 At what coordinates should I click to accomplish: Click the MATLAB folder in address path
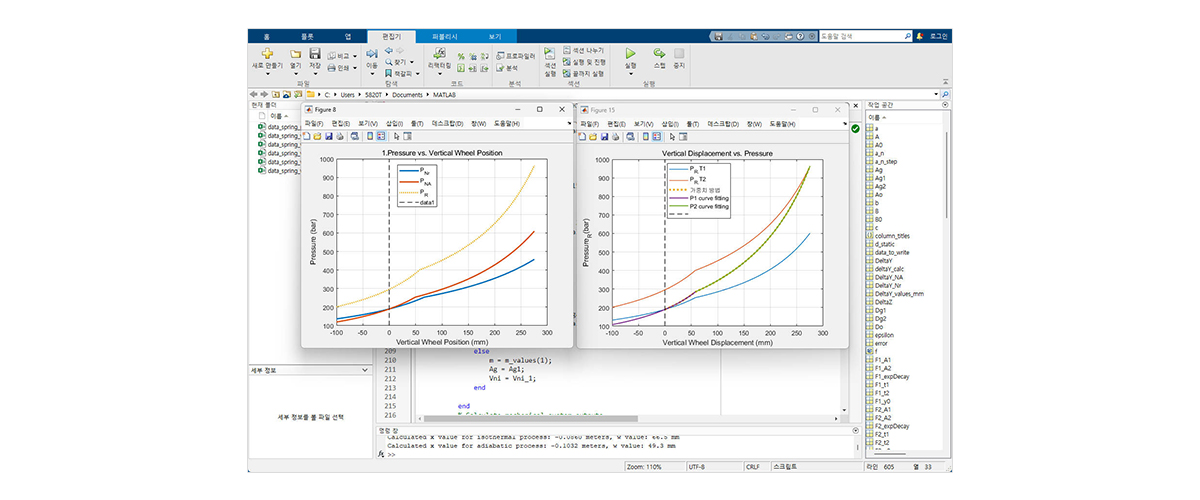(x=444, y=94)
